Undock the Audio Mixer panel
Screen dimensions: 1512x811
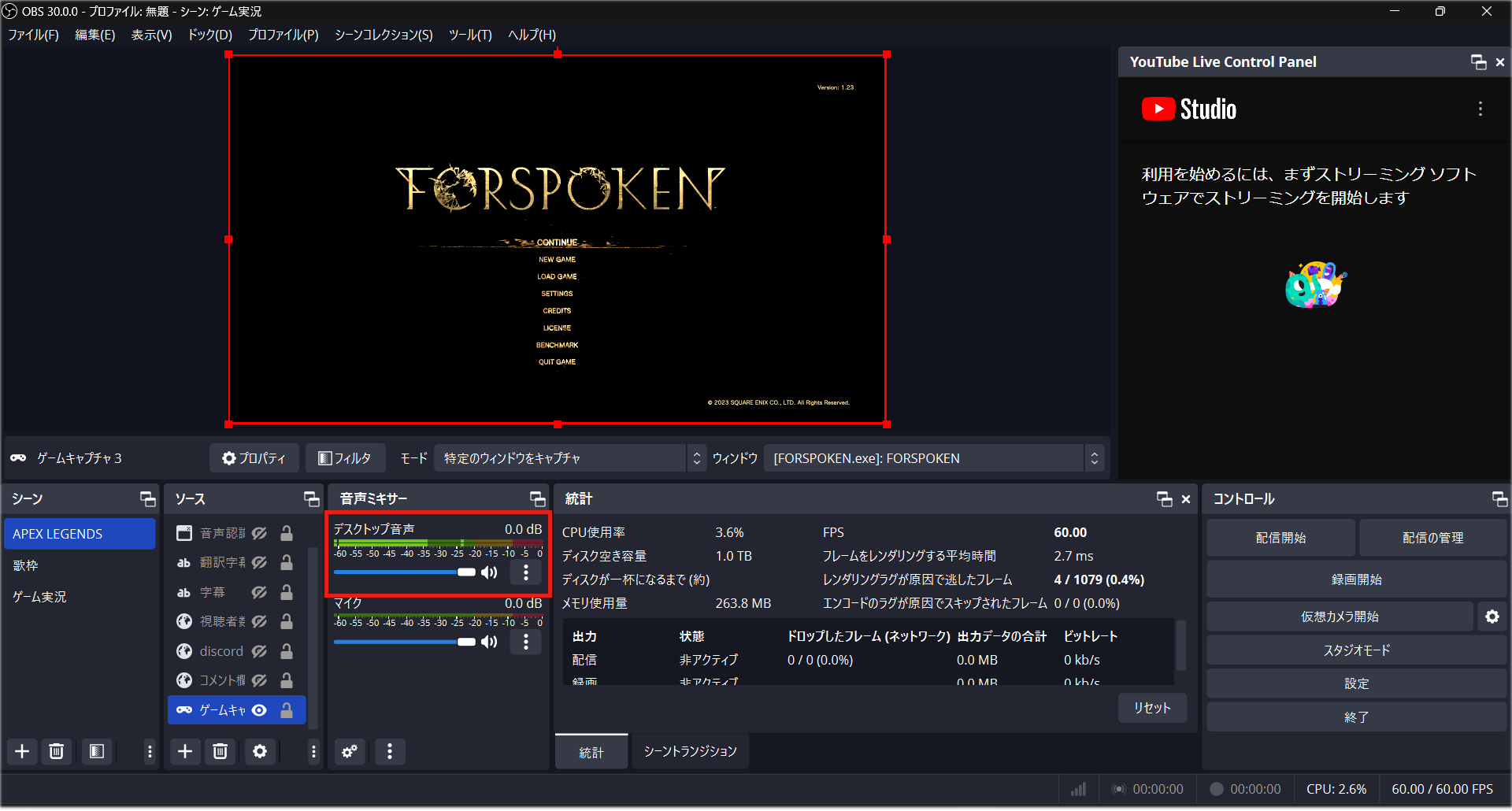[x=538, y=499]
